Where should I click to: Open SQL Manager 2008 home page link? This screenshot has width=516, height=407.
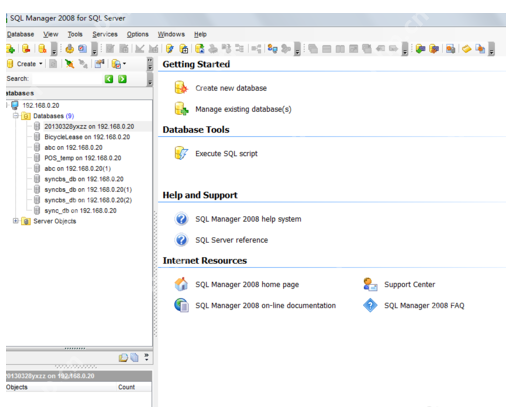247,284
